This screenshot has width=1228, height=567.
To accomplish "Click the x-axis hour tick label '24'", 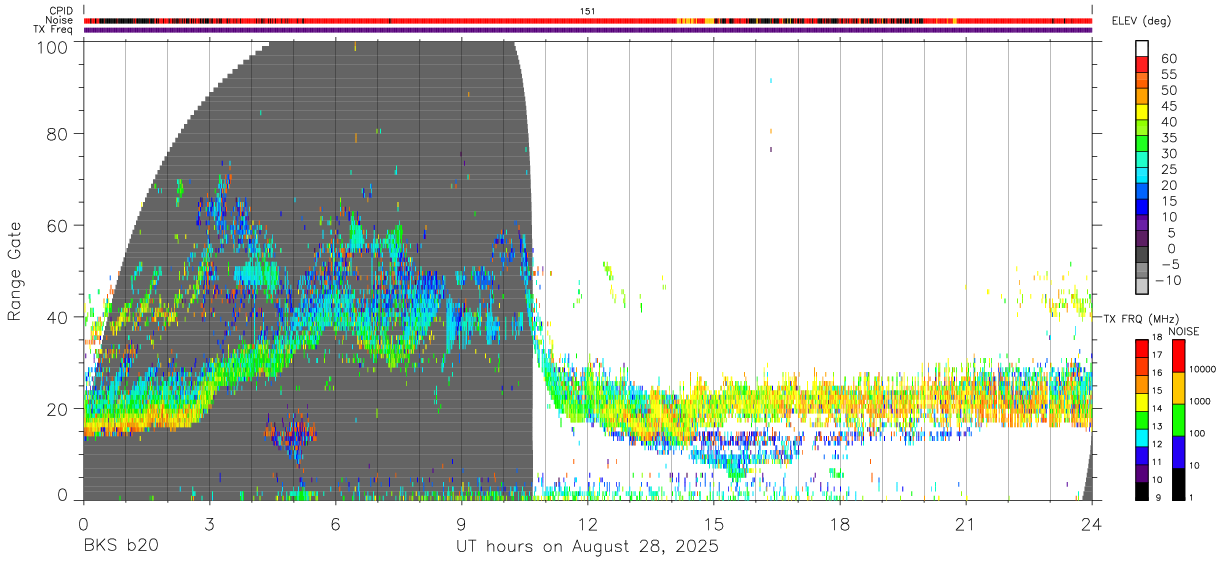I will tap(1092, 524).
